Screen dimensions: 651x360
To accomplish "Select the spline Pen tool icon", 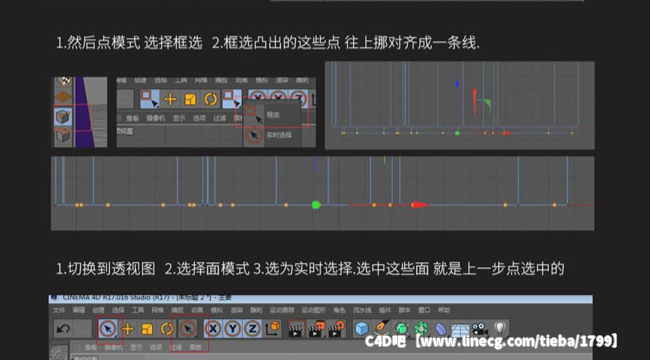I will (381, 329).
